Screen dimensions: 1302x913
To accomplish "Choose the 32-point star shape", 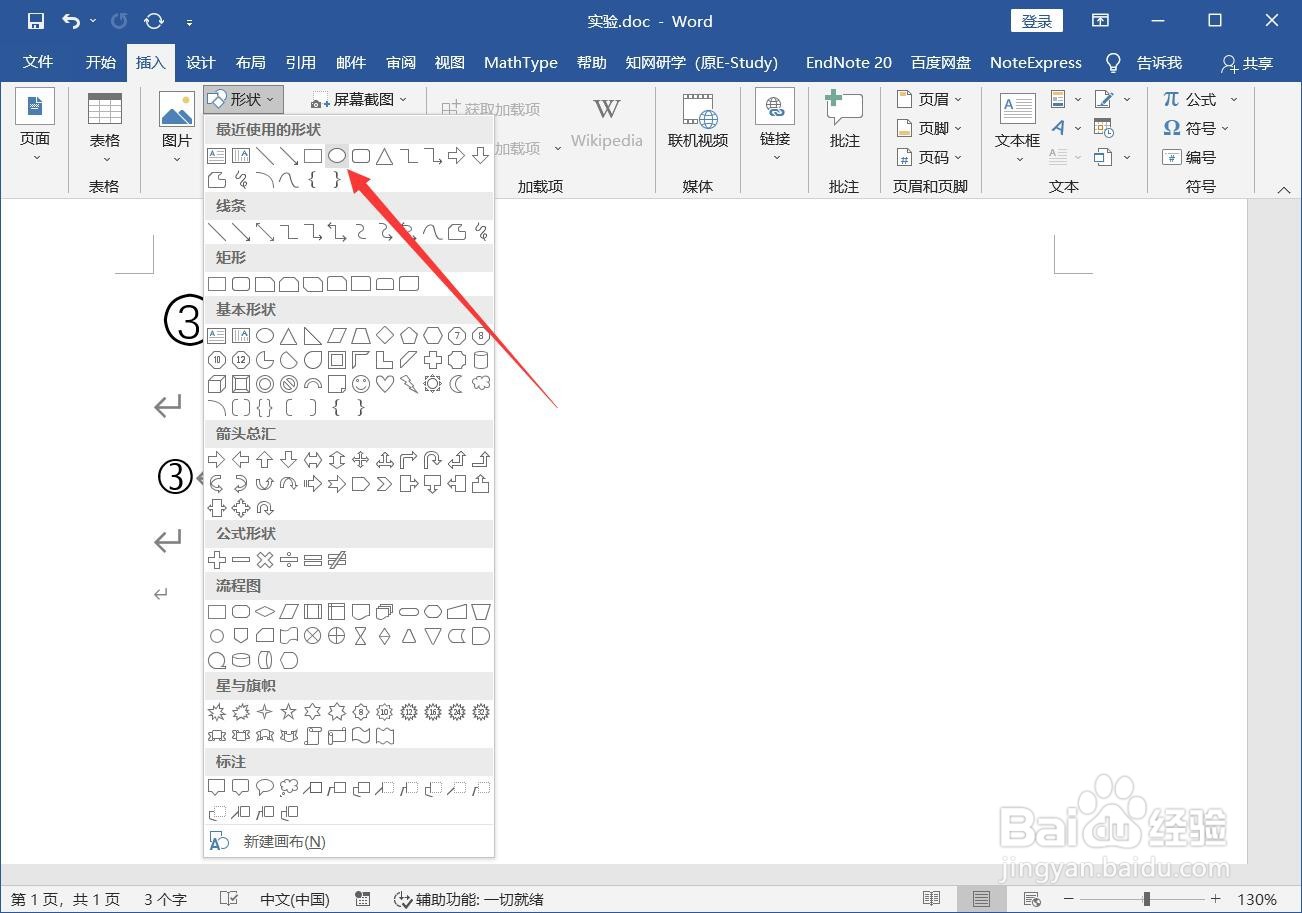I will coord(481,712).
